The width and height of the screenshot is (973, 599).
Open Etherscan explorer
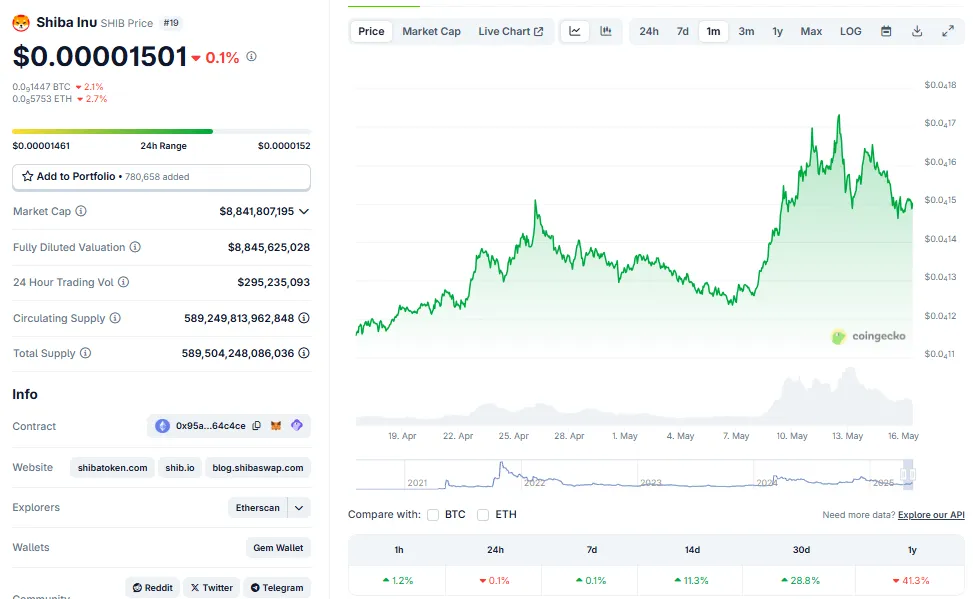click(258, 508)
